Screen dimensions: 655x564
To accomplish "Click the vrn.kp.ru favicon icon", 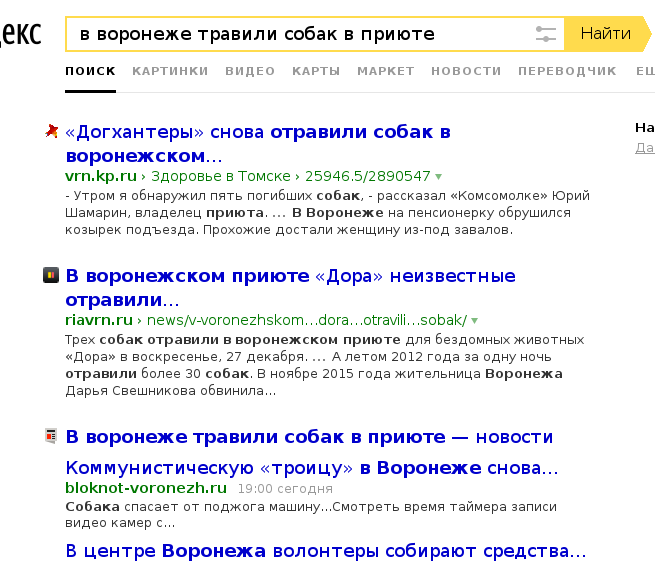I will pyautogui.click(x=51, y=132).
